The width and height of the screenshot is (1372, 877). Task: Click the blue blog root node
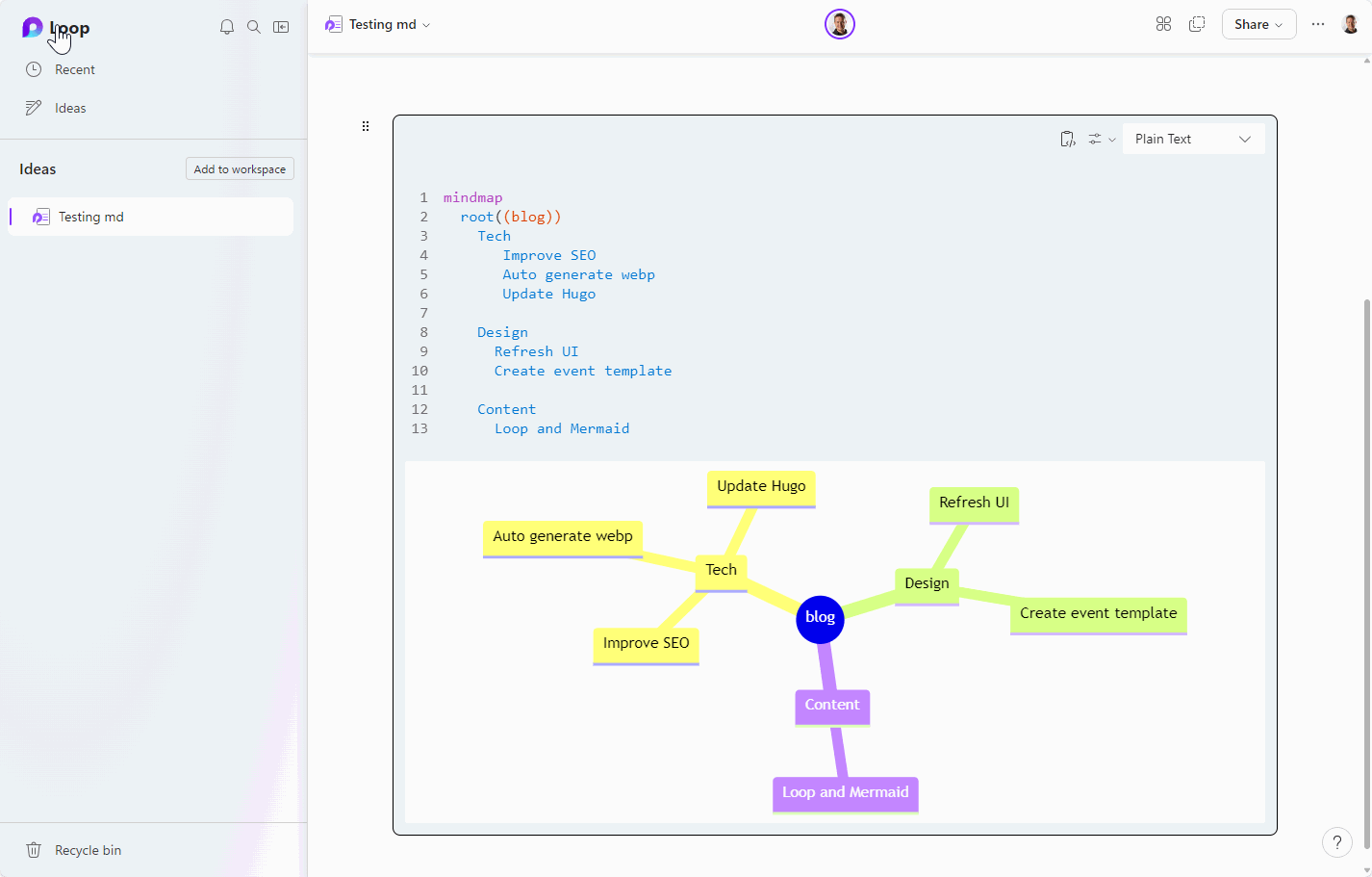point(820,618)
